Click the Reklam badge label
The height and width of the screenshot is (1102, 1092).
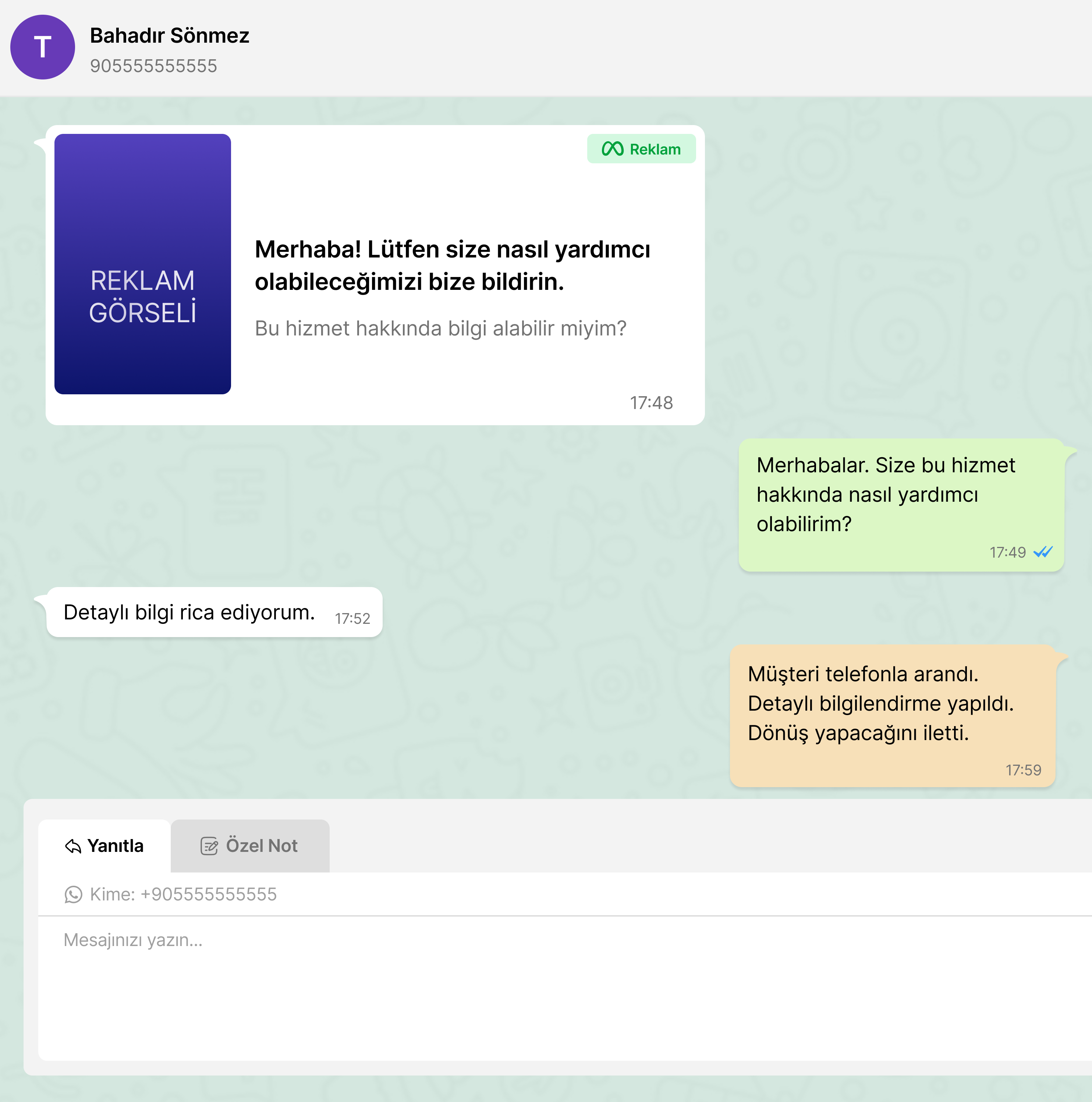click(x=655, y=149)
